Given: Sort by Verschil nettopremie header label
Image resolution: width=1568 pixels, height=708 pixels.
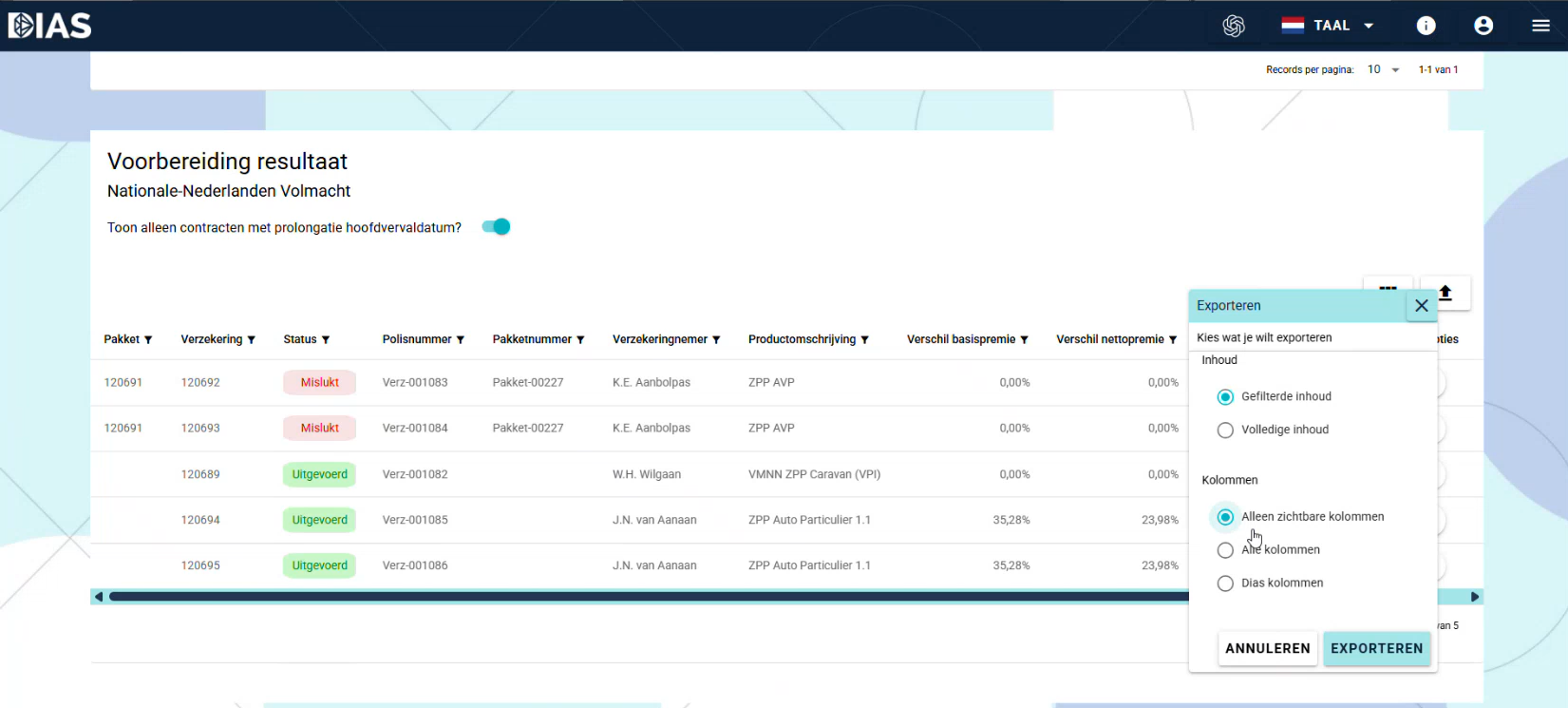Looking at the screenshot, I should coord(1110,339).
